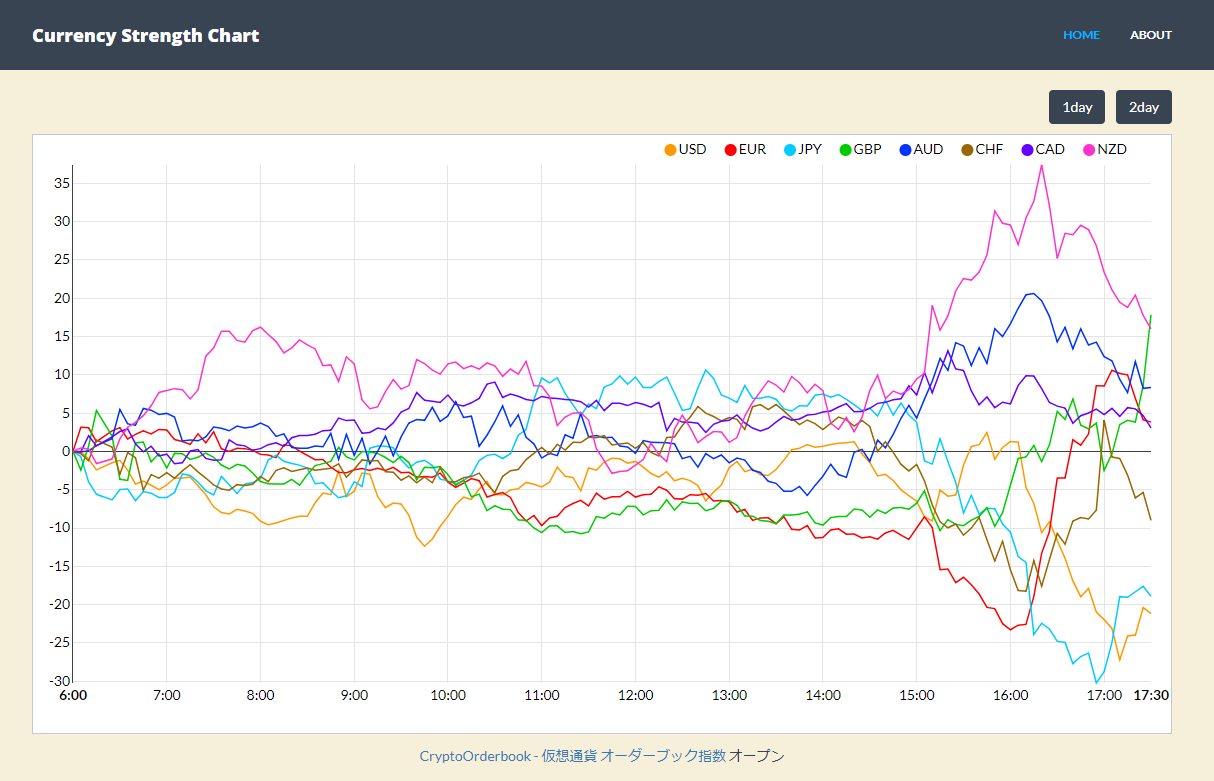Click the purple CAD legend circle
1214x781 pixels.
(1027, 150)
